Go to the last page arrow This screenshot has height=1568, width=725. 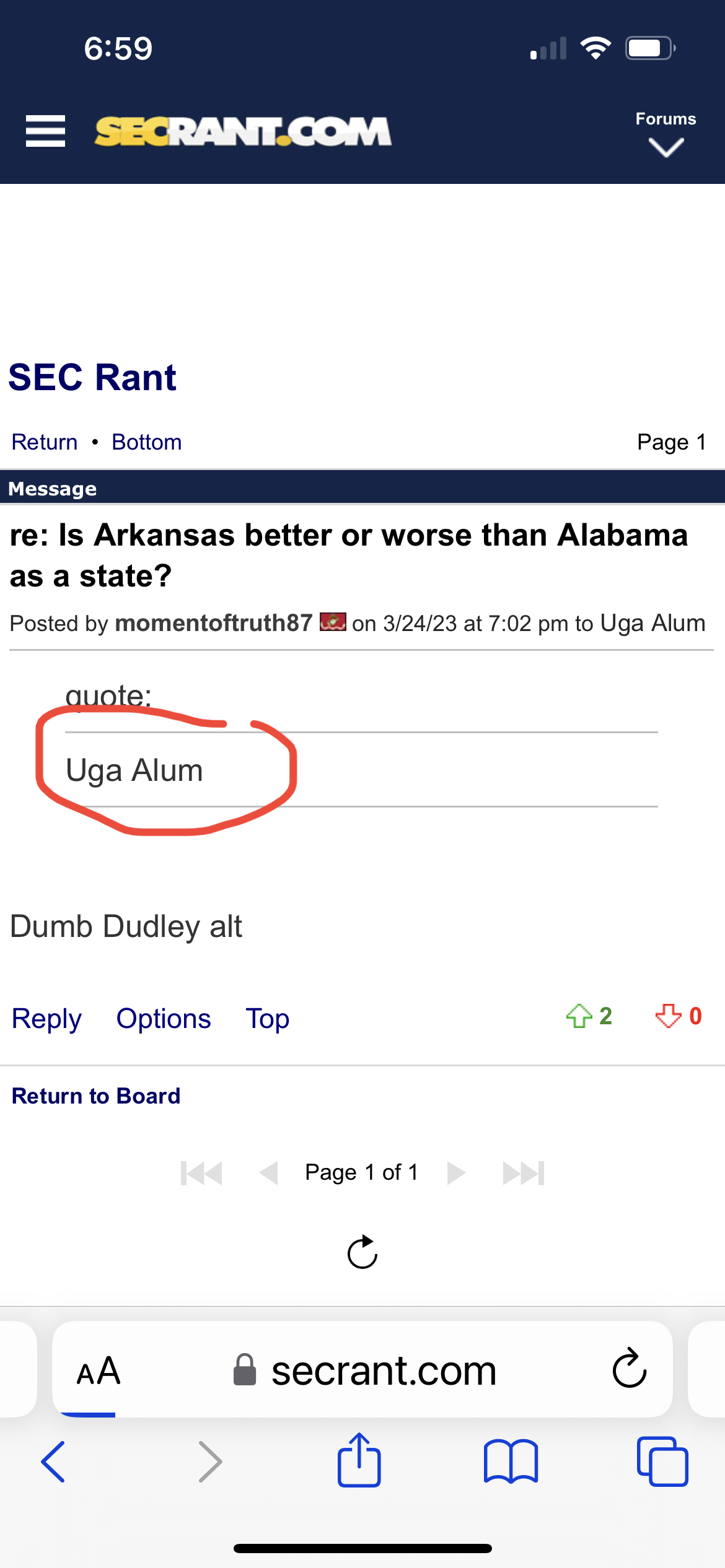pyautogui.click(x=524, y=1173)
